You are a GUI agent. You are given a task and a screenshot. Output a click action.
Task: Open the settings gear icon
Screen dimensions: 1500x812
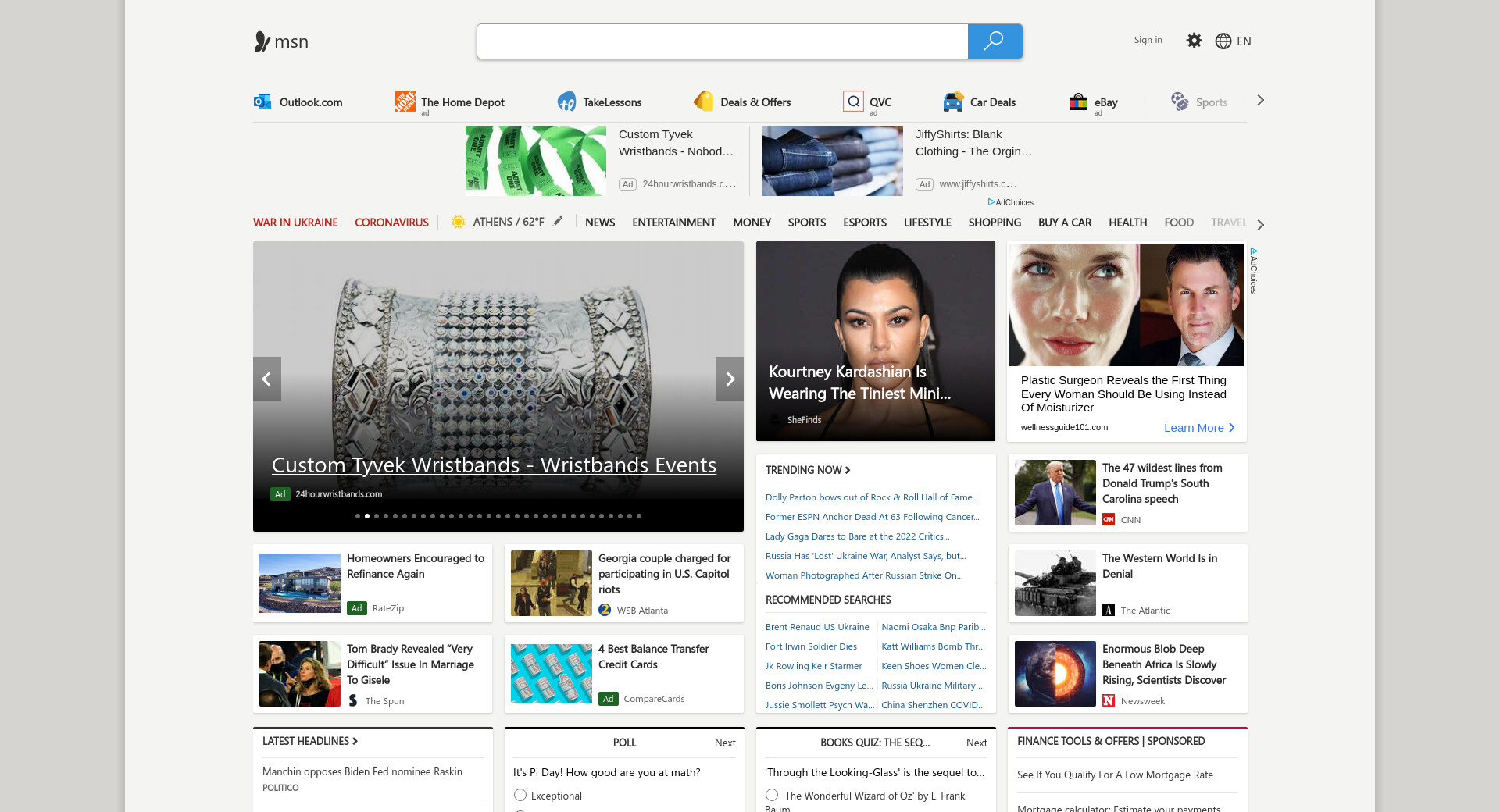coord(1194,41)
